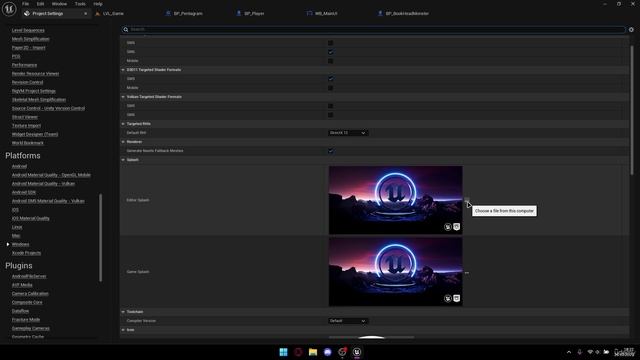
Task: Click the Project Settings tab icon
Action: [27, 13]
